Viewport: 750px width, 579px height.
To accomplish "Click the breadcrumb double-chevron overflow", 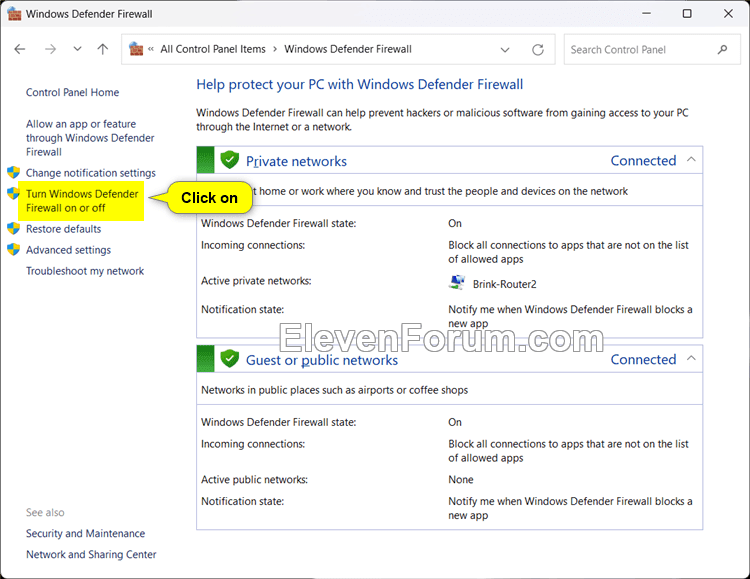I will [x=151, y=49].
